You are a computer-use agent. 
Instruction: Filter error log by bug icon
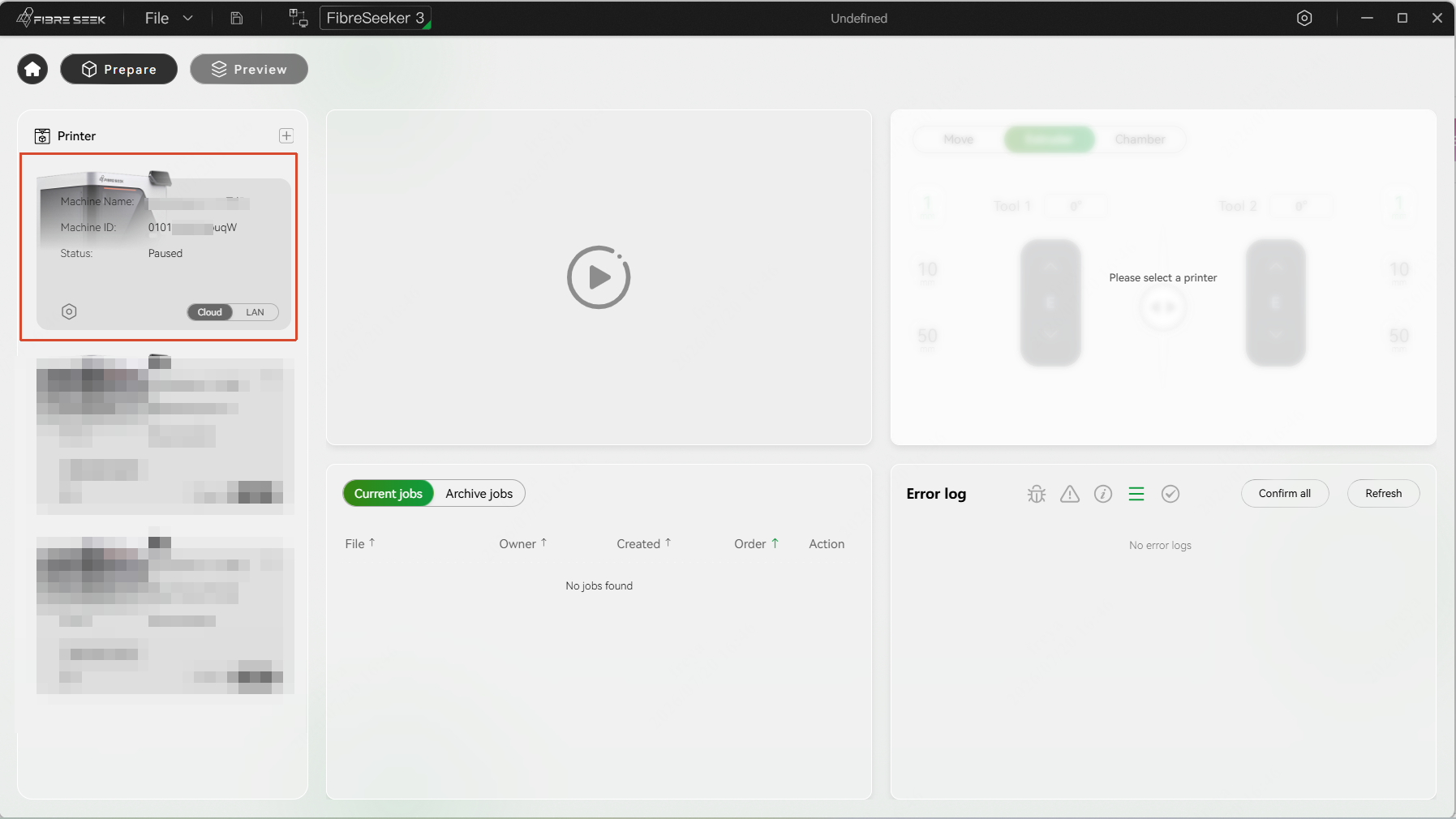pos(1037,494)
